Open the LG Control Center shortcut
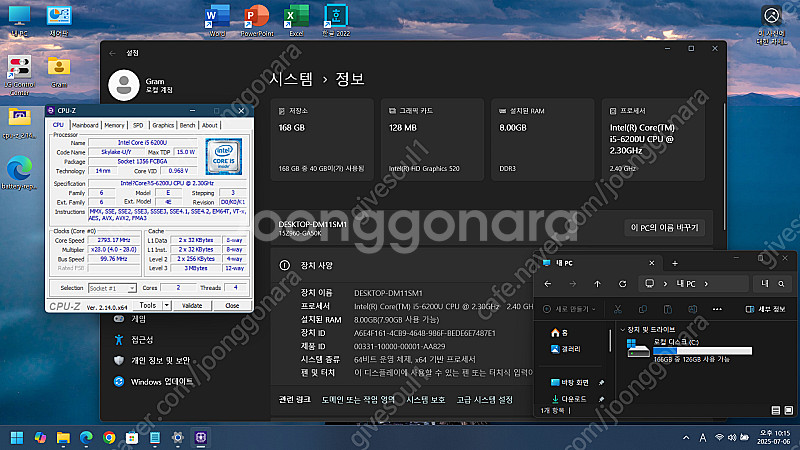Screen dimensions: 800x450 pos(19,76)
